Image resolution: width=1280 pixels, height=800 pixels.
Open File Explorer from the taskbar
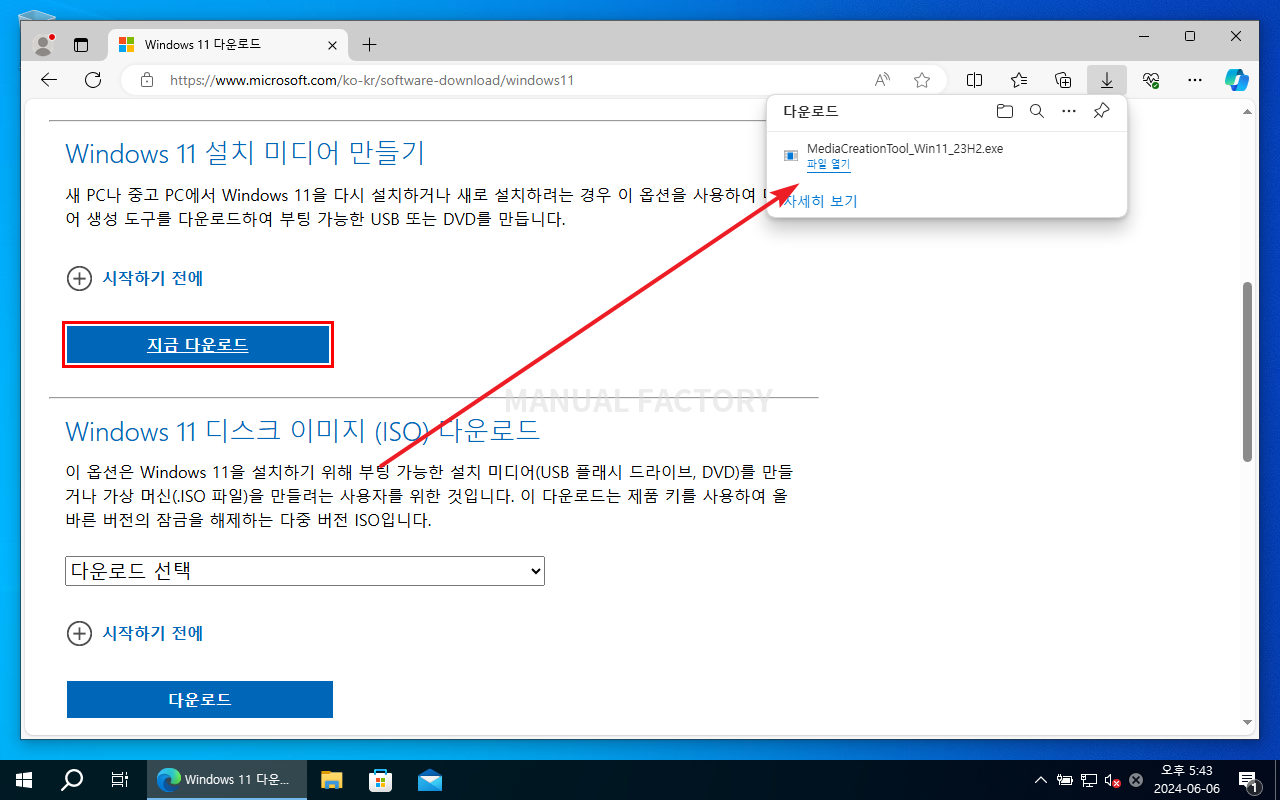coord(331,780)
